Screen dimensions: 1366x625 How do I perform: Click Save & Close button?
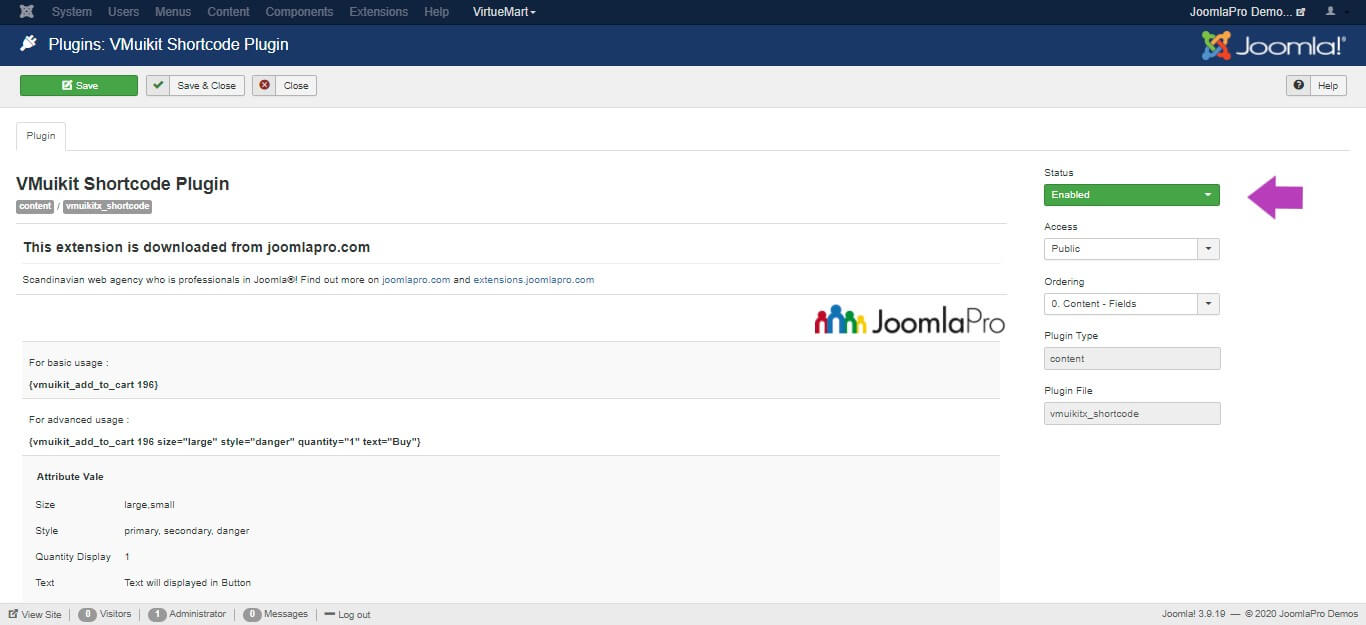pyautogui.click(x=196, y=86)
